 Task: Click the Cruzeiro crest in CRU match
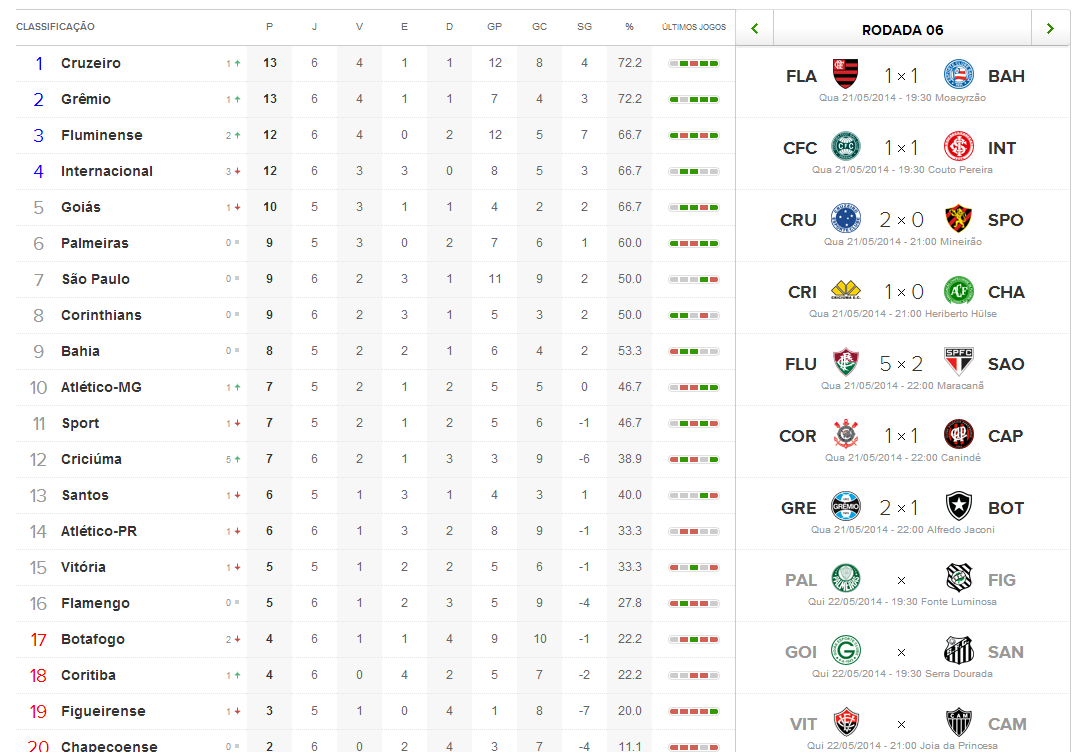coord(846,218)
